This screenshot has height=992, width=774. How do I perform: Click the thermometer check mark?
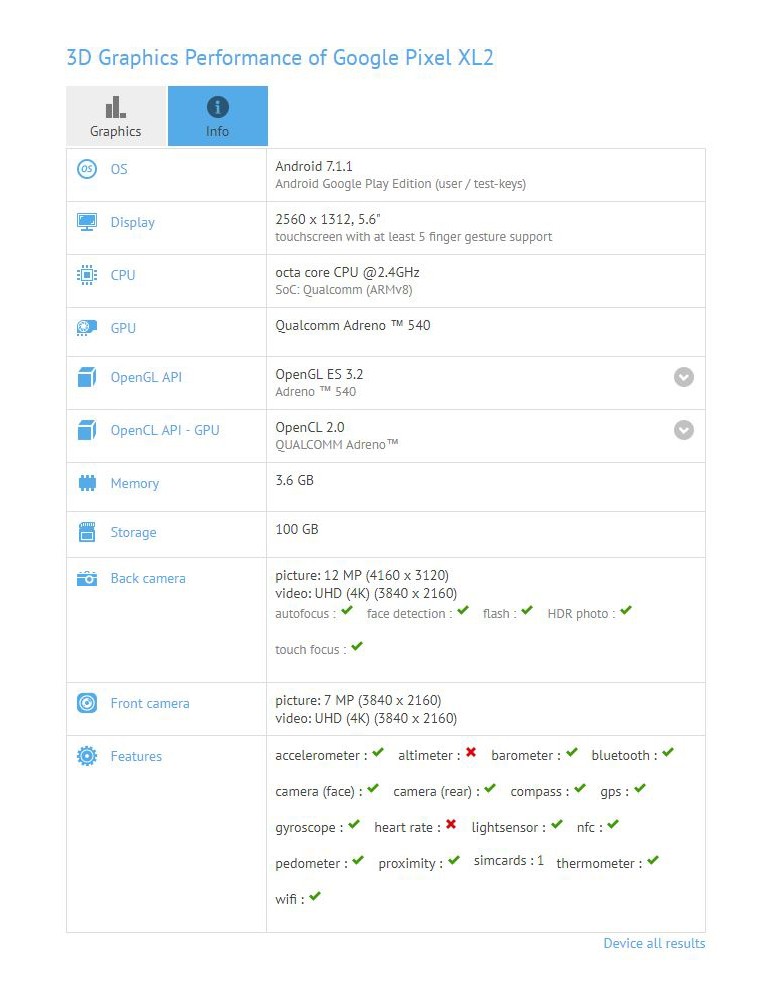[x=653, y=860]
